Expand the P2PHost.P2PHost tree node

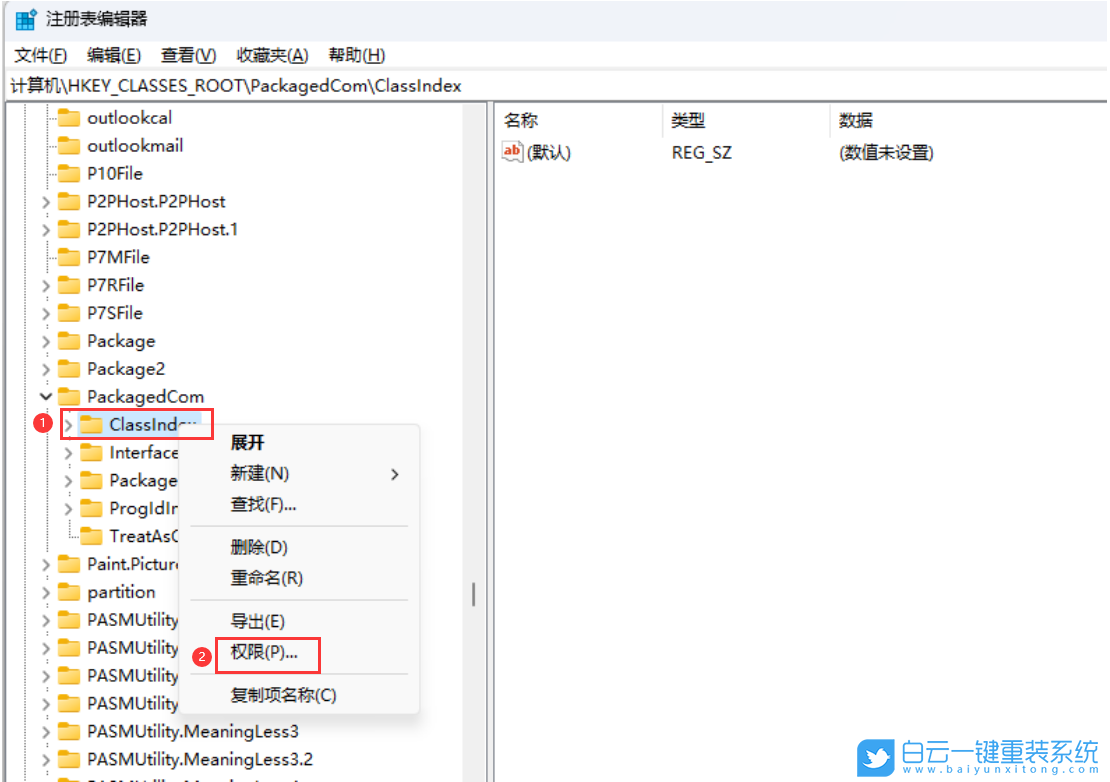[45, 201]
